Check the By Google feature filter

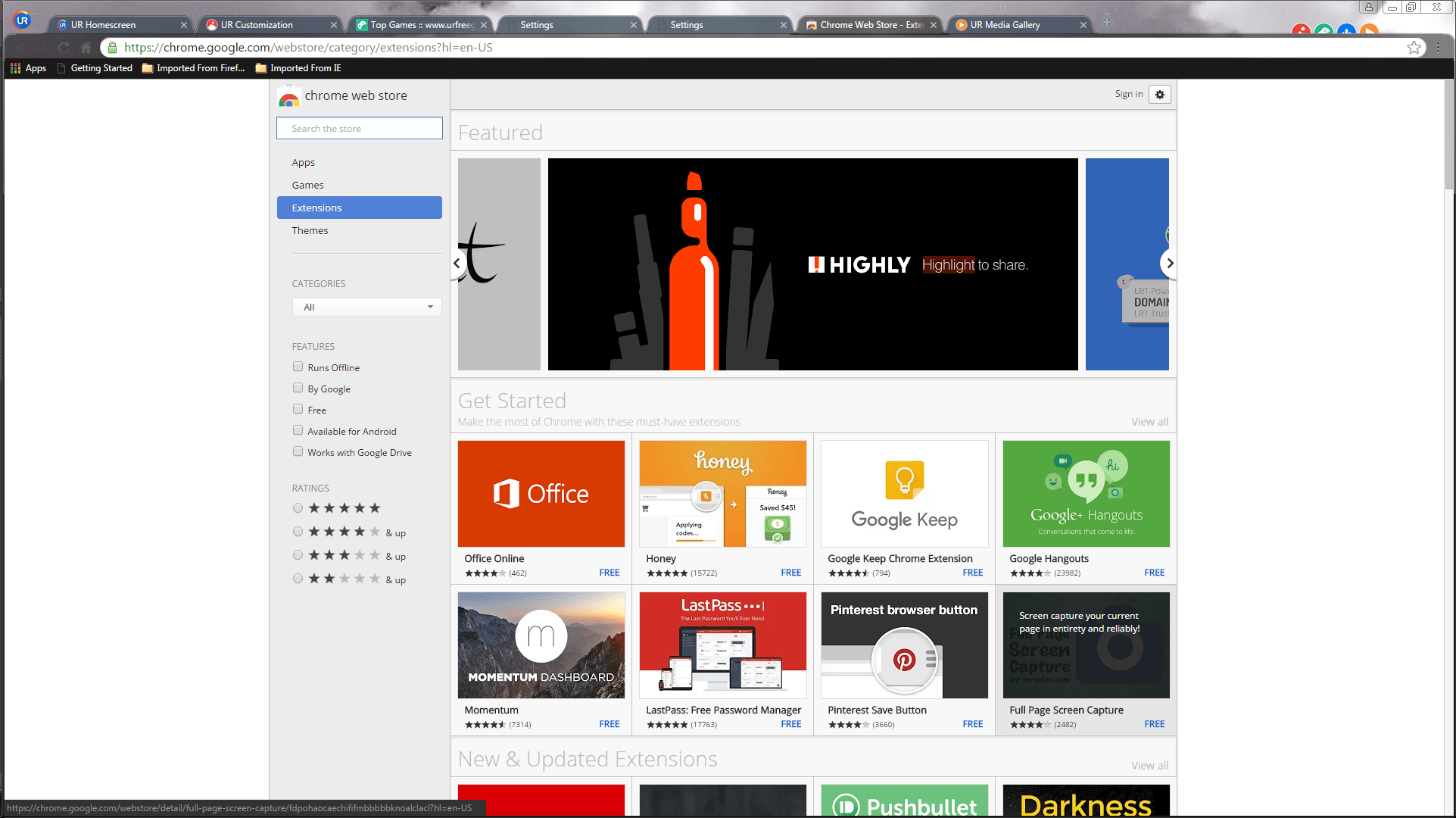[298, 388]
